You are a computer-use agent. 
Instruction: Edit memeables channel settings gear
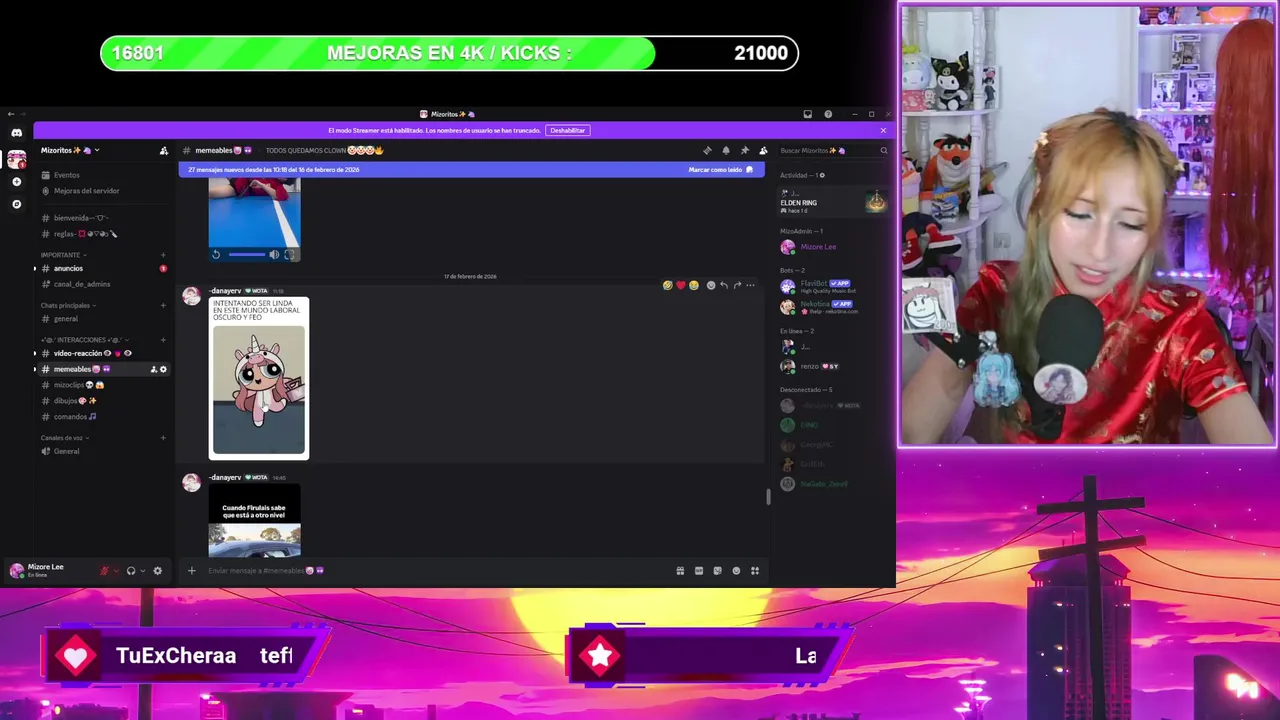point(164,369)
